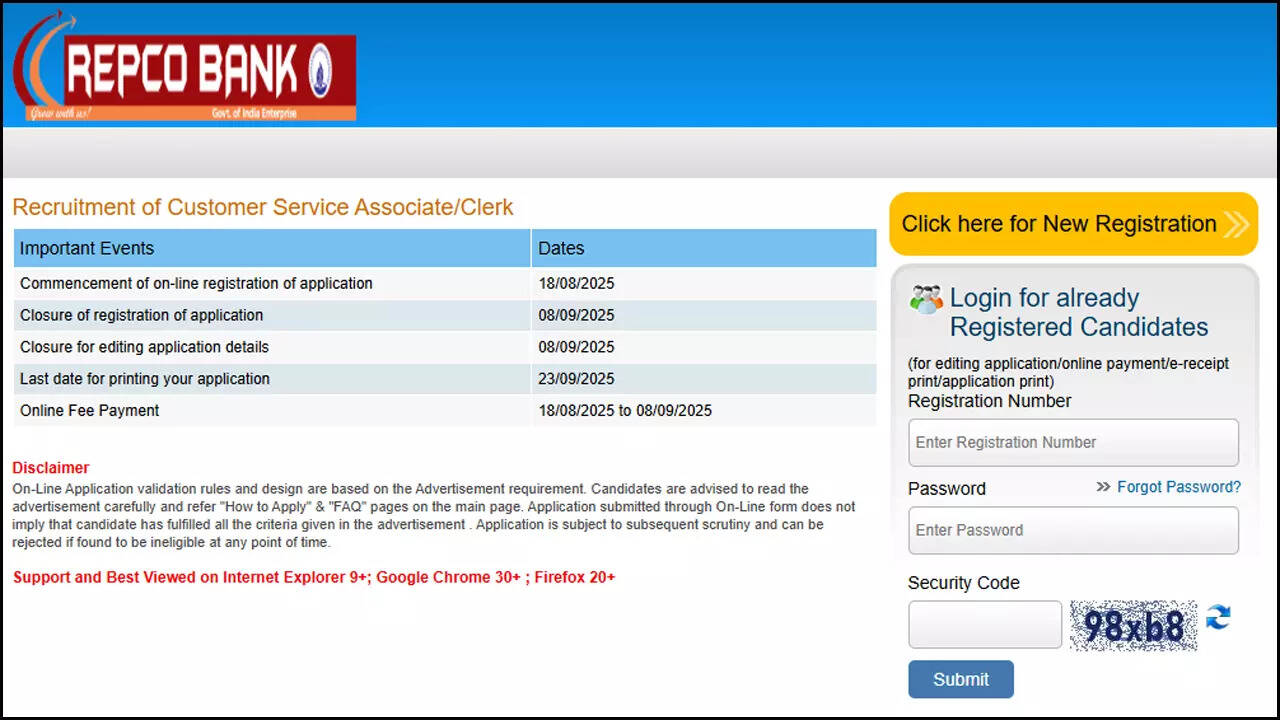Focus the Registration Number field

[1073, 442]
